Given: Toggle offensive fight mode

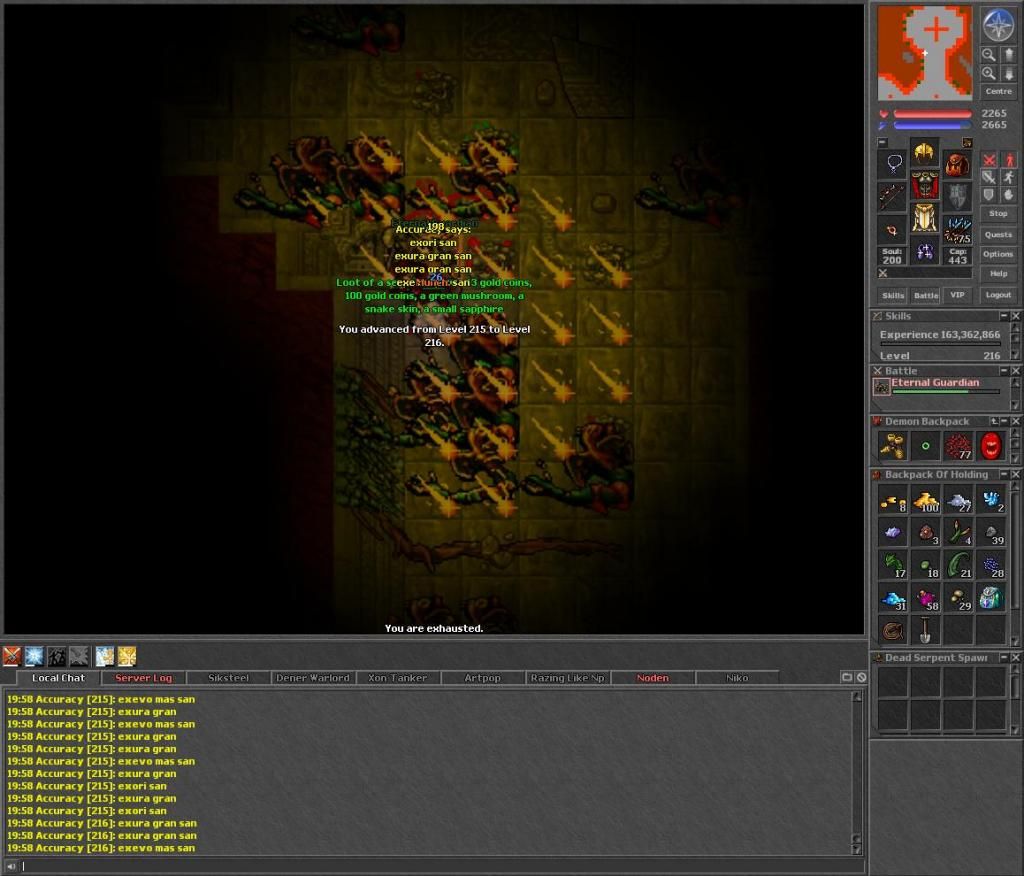Looking at the screenshot, I should [989, 160].
